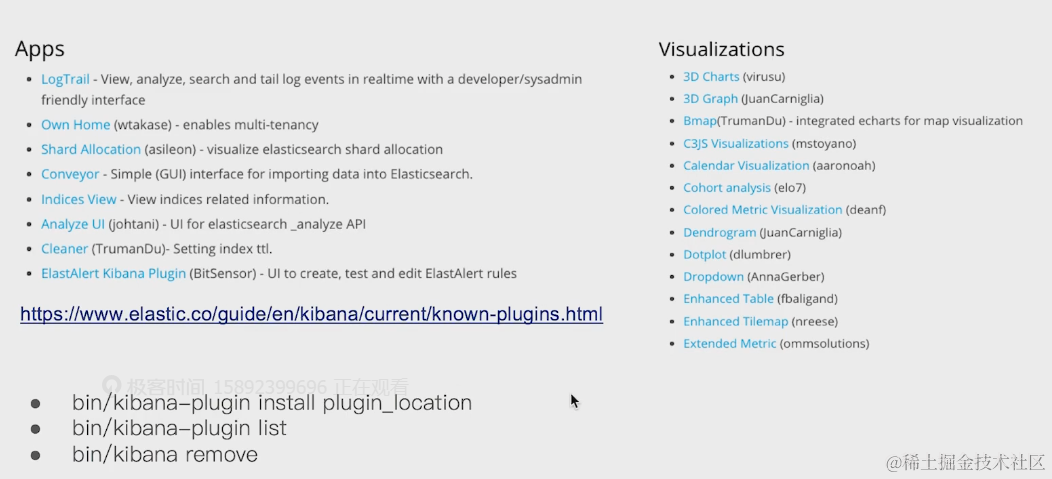Click the text 'bin/kibana remove'
1052x479 pixels.
click(x=165, y=454)
